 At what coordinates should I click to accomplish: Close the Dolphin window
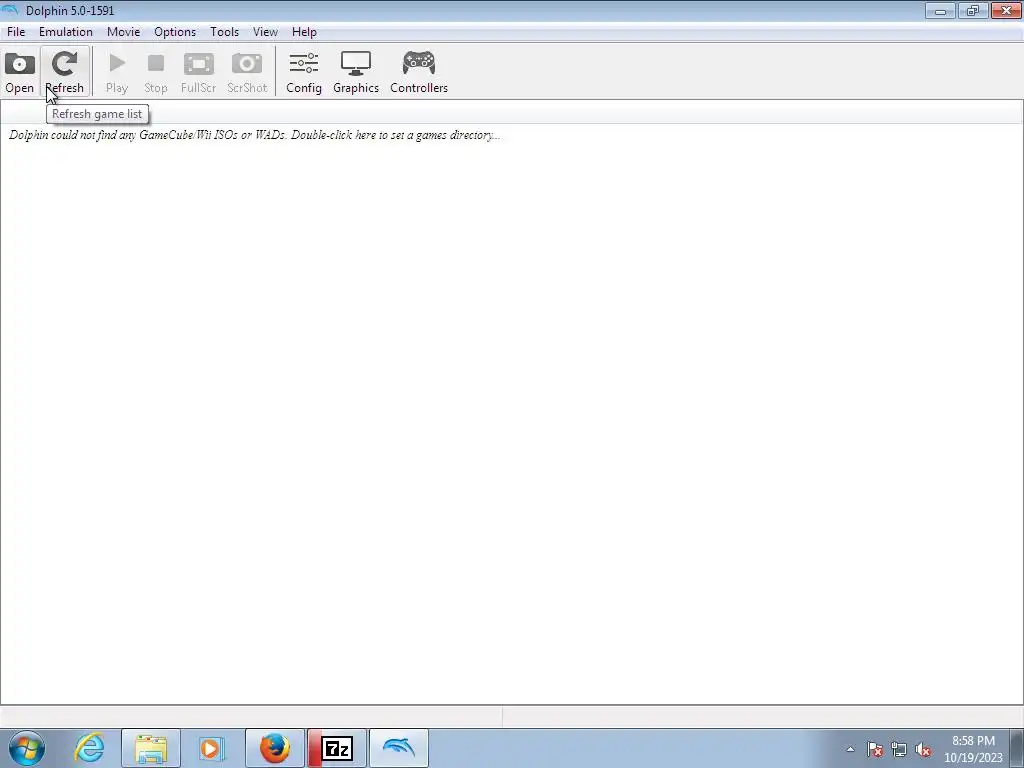1006,10
